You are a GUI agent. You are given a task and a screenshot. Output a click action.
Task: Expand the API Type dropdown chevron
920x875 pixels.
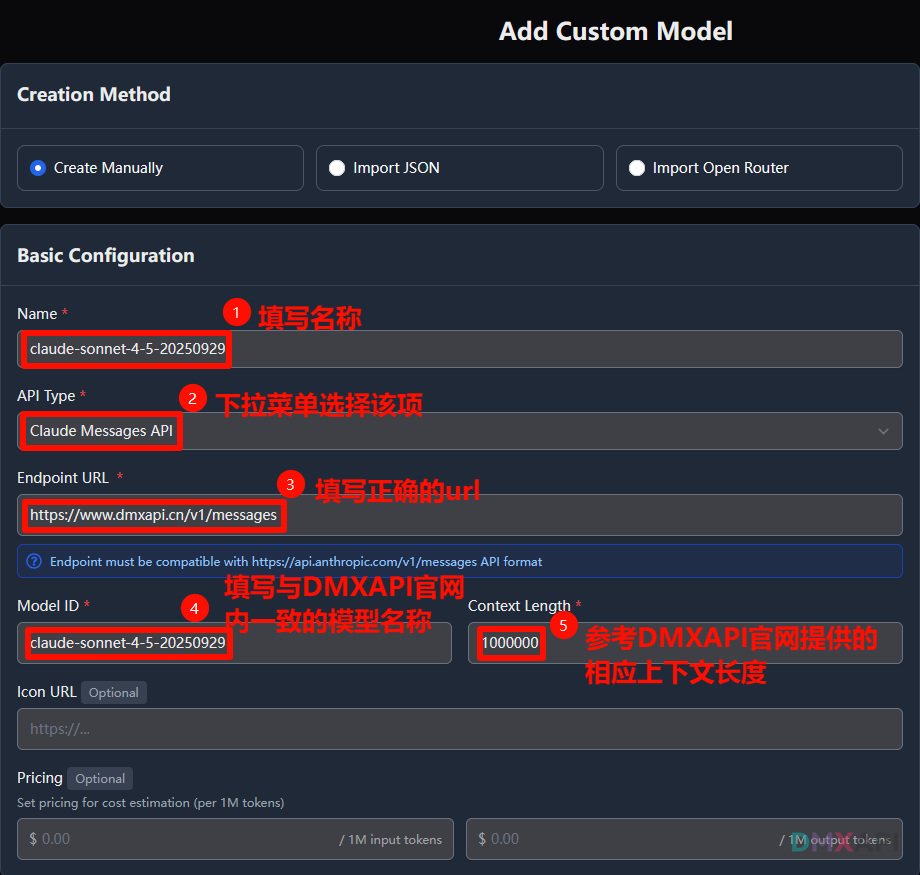883,431
